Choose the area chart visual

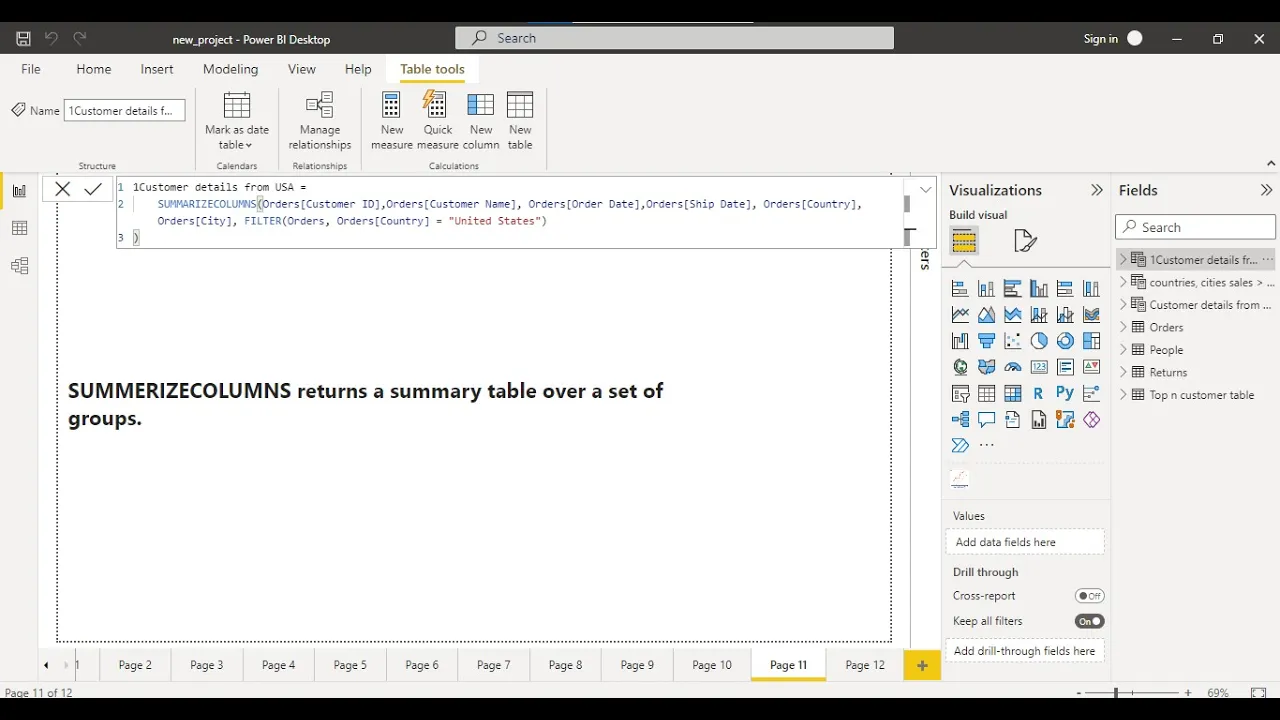(987, 315)
